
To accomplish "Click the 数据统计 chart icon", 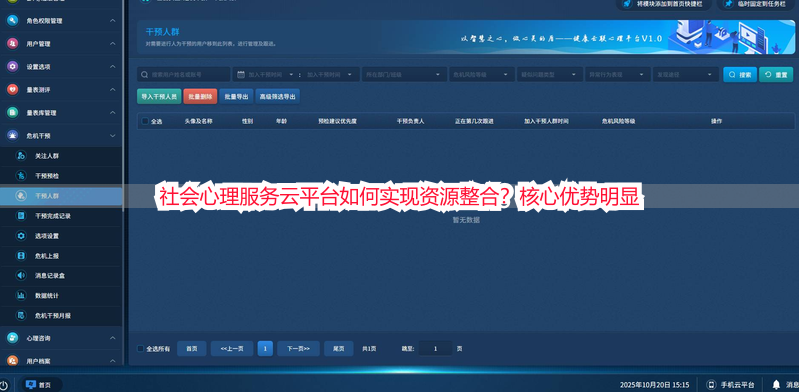I will (x=21, y=295).
